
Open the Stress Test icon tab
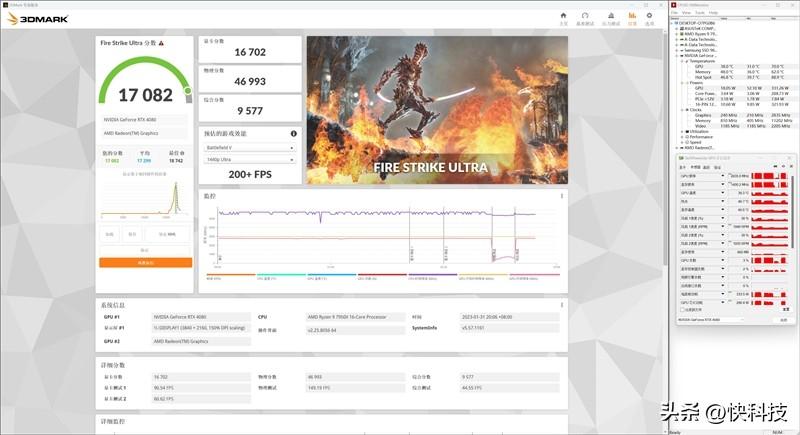pos(609,16)
